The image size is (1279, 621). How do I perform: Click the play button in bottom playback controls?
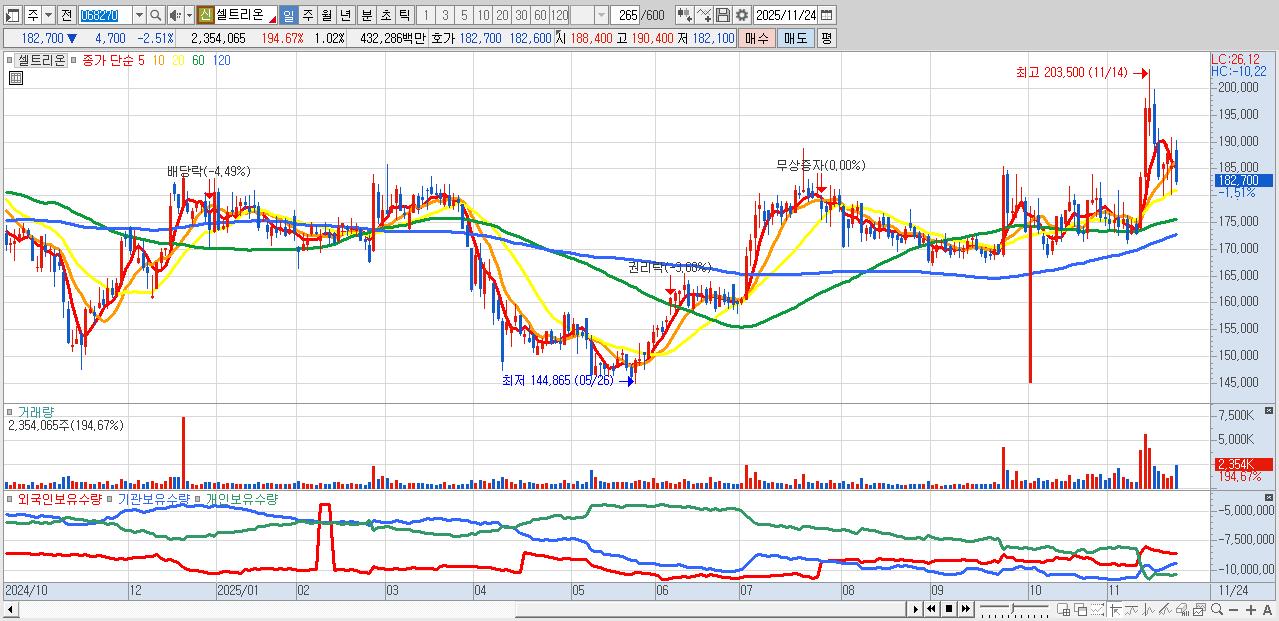(x=916, y=609)
